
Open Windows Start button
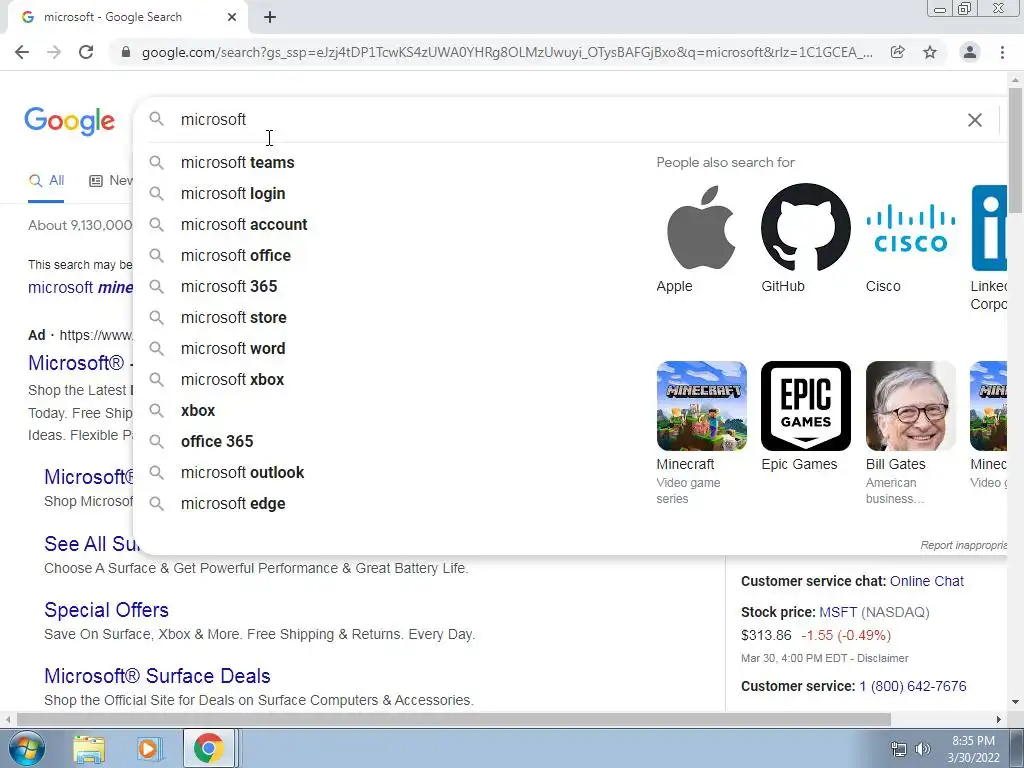pyautogui.click(x=26, y=748)
